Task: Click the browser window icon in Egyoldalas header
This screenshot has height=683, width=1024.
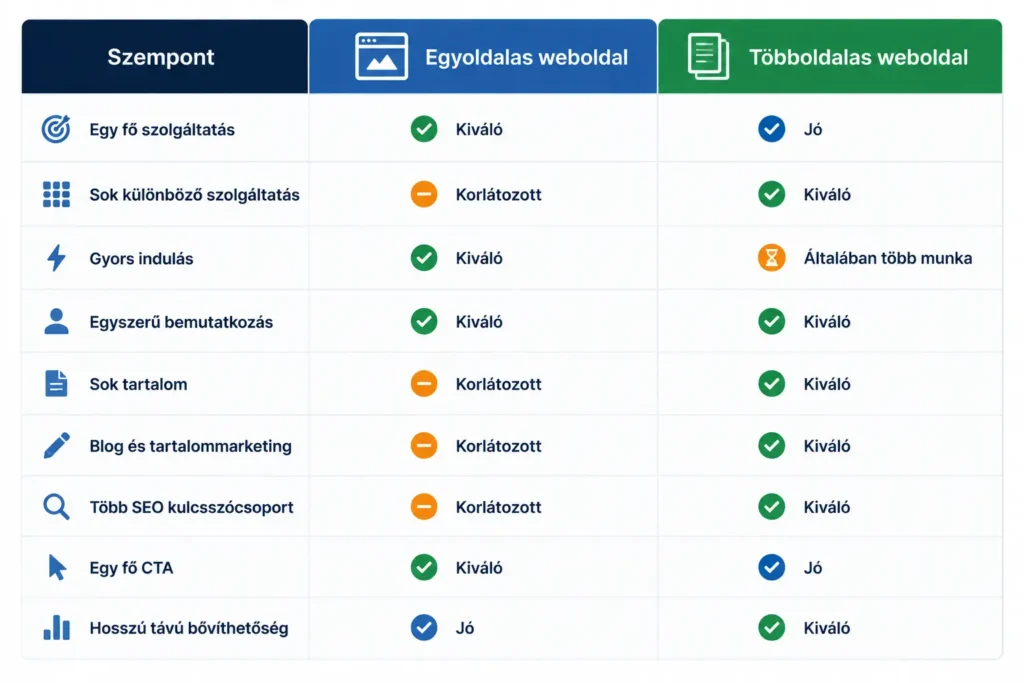Action: 381,57
